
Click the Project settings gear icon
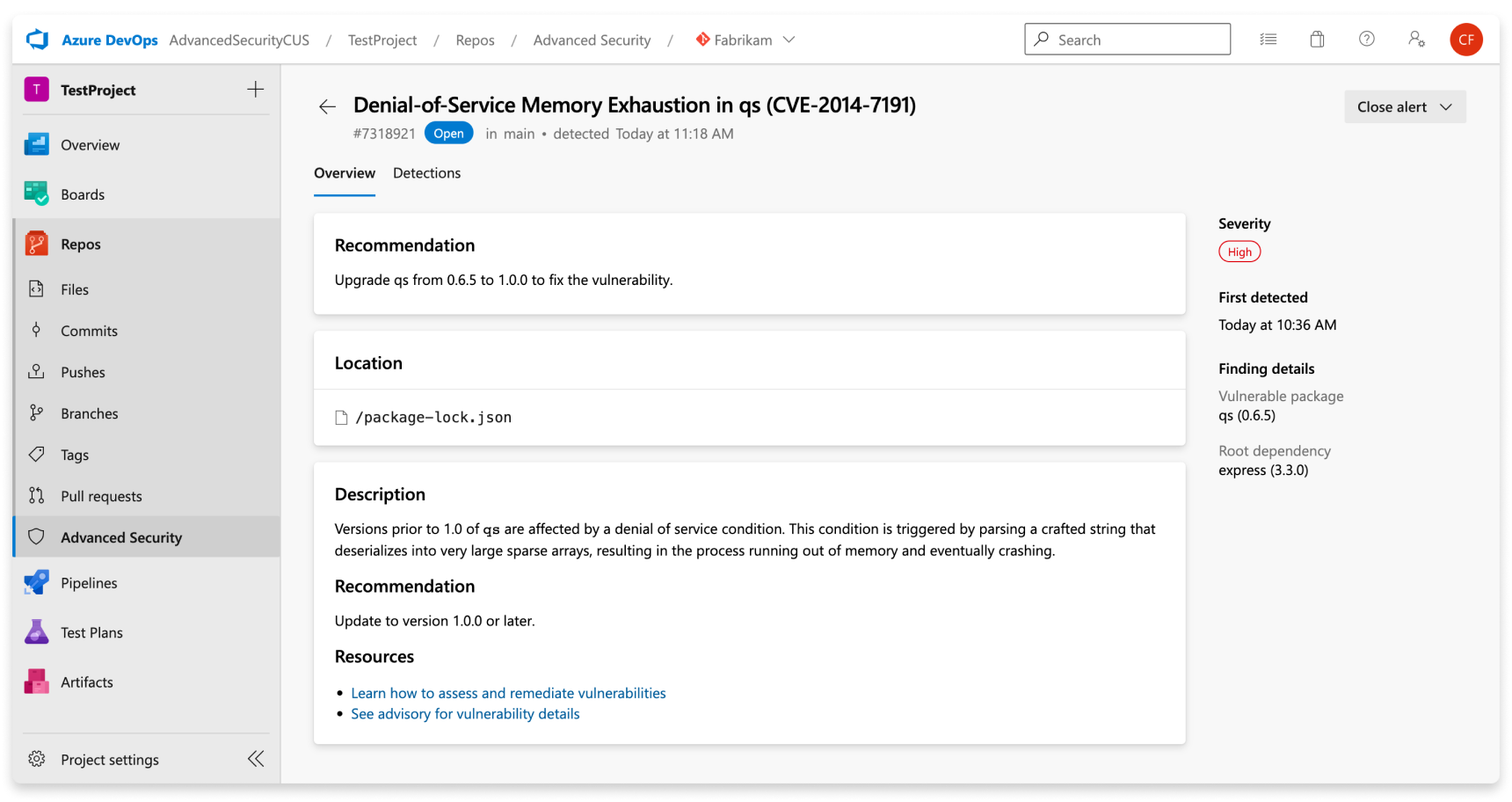coord(36,759)
